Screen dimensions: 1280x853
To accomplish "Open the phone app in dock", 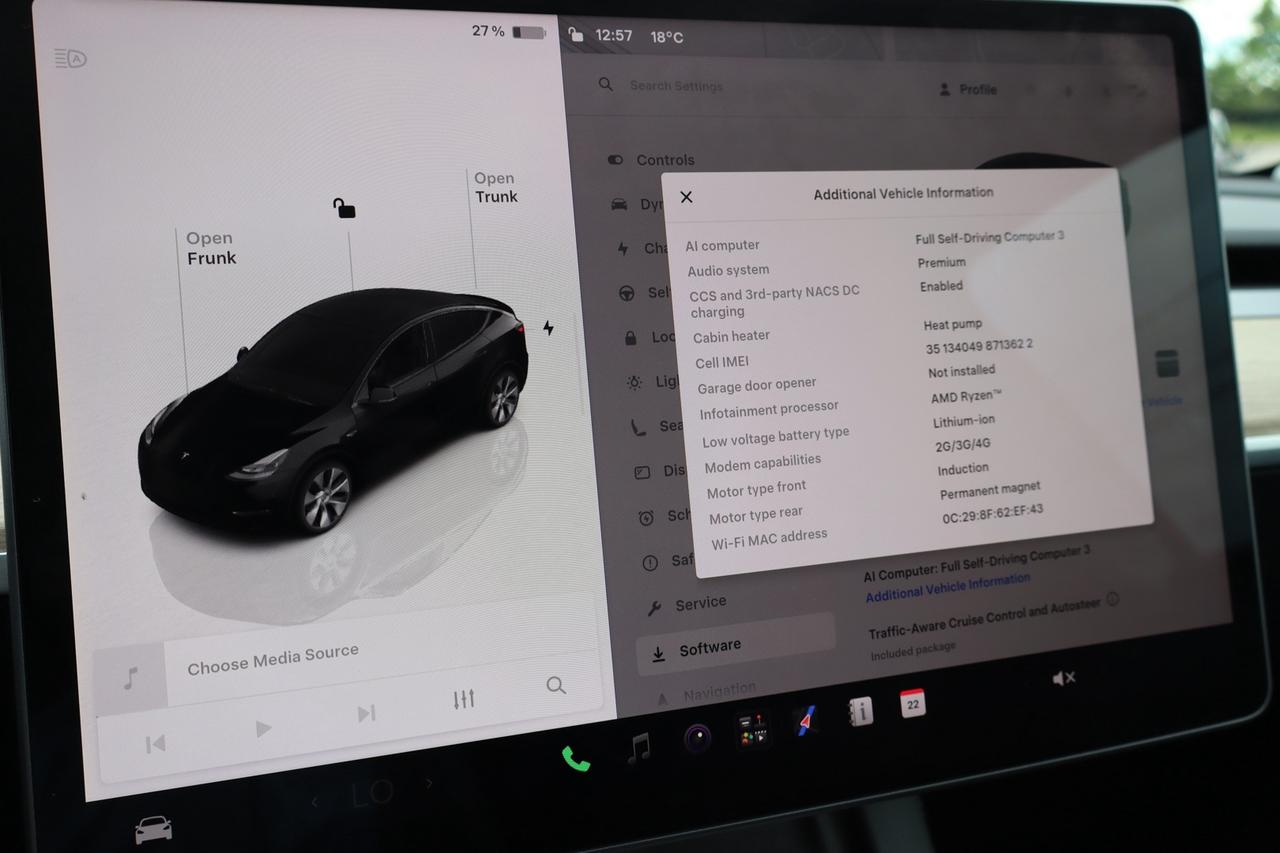I will 575,758.
